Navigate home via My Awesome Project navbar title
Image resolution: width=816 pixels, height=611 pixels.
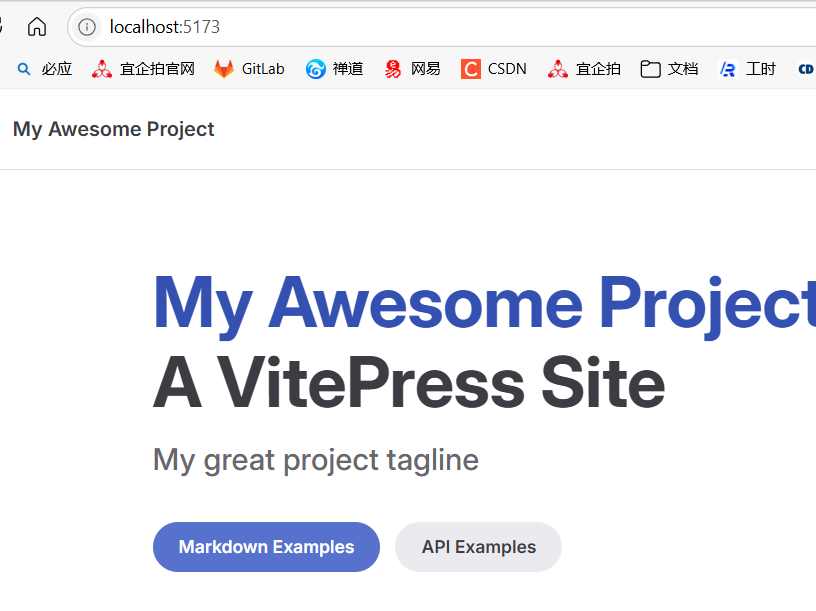point(113,129)
